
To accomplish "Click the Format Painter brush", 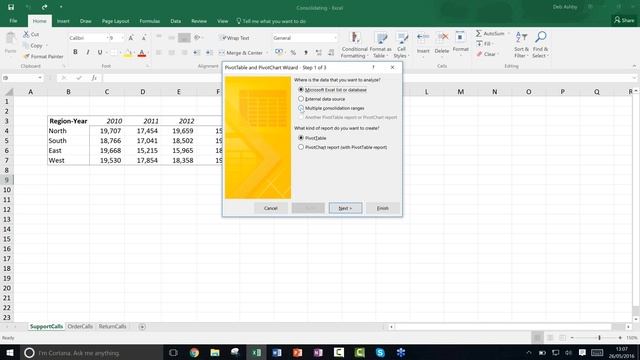I will click(27, 56).
